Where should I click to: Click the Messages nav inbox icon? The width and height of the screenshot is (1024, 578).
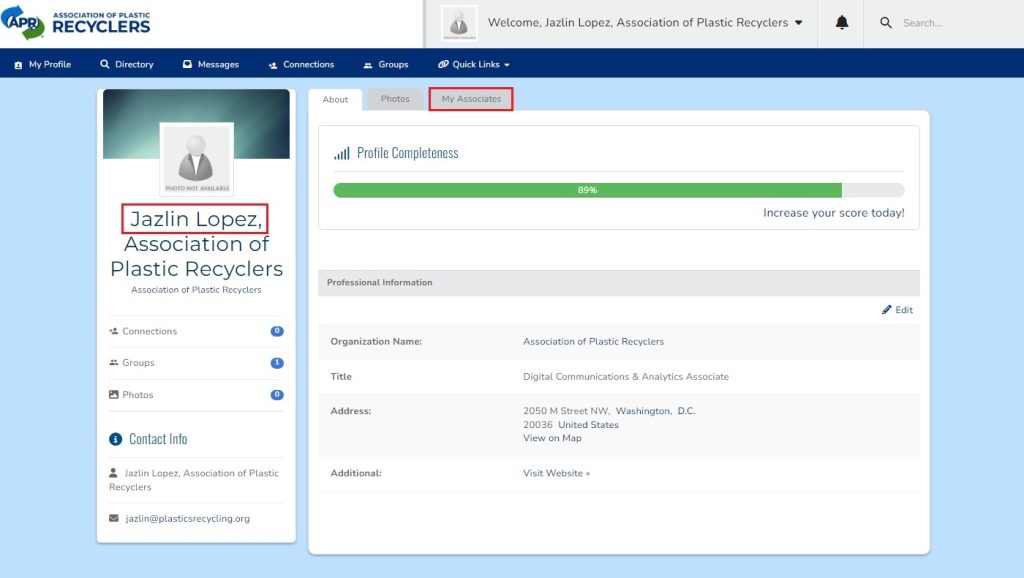click(187, 64)
